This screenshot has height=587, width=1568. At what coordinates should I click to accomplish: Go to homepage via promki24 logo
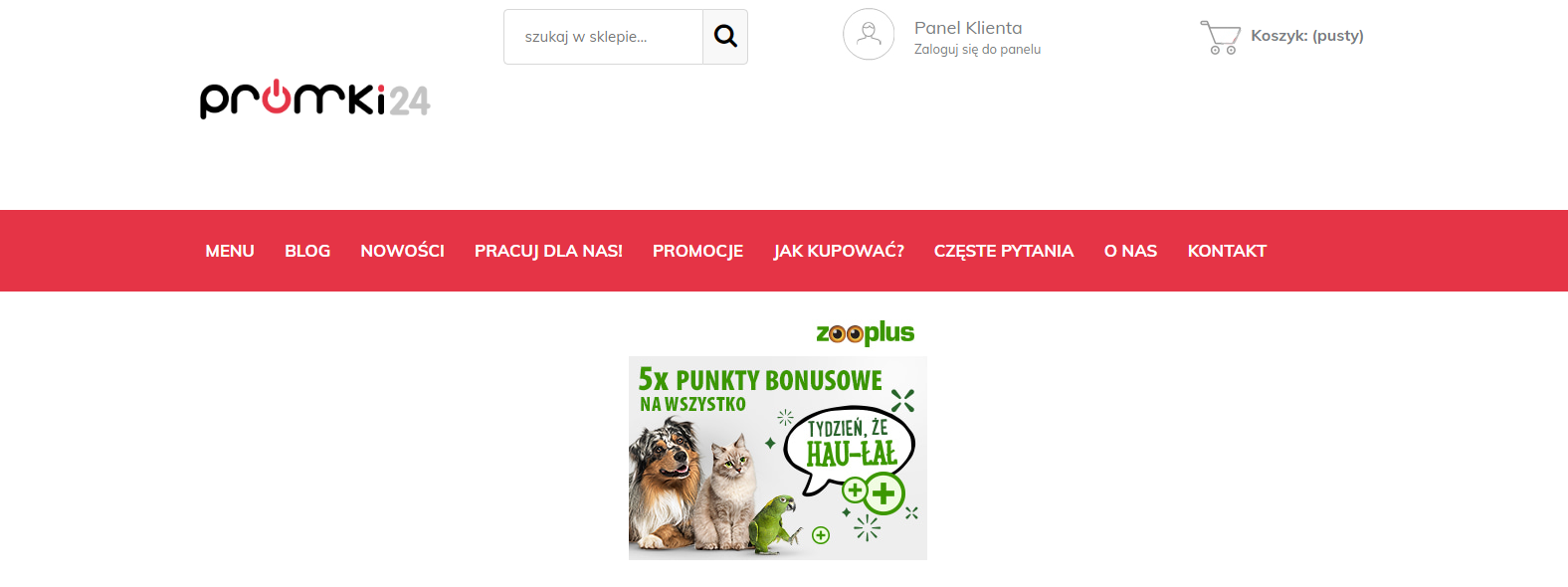pyautogui.click(x=314, y=99)
